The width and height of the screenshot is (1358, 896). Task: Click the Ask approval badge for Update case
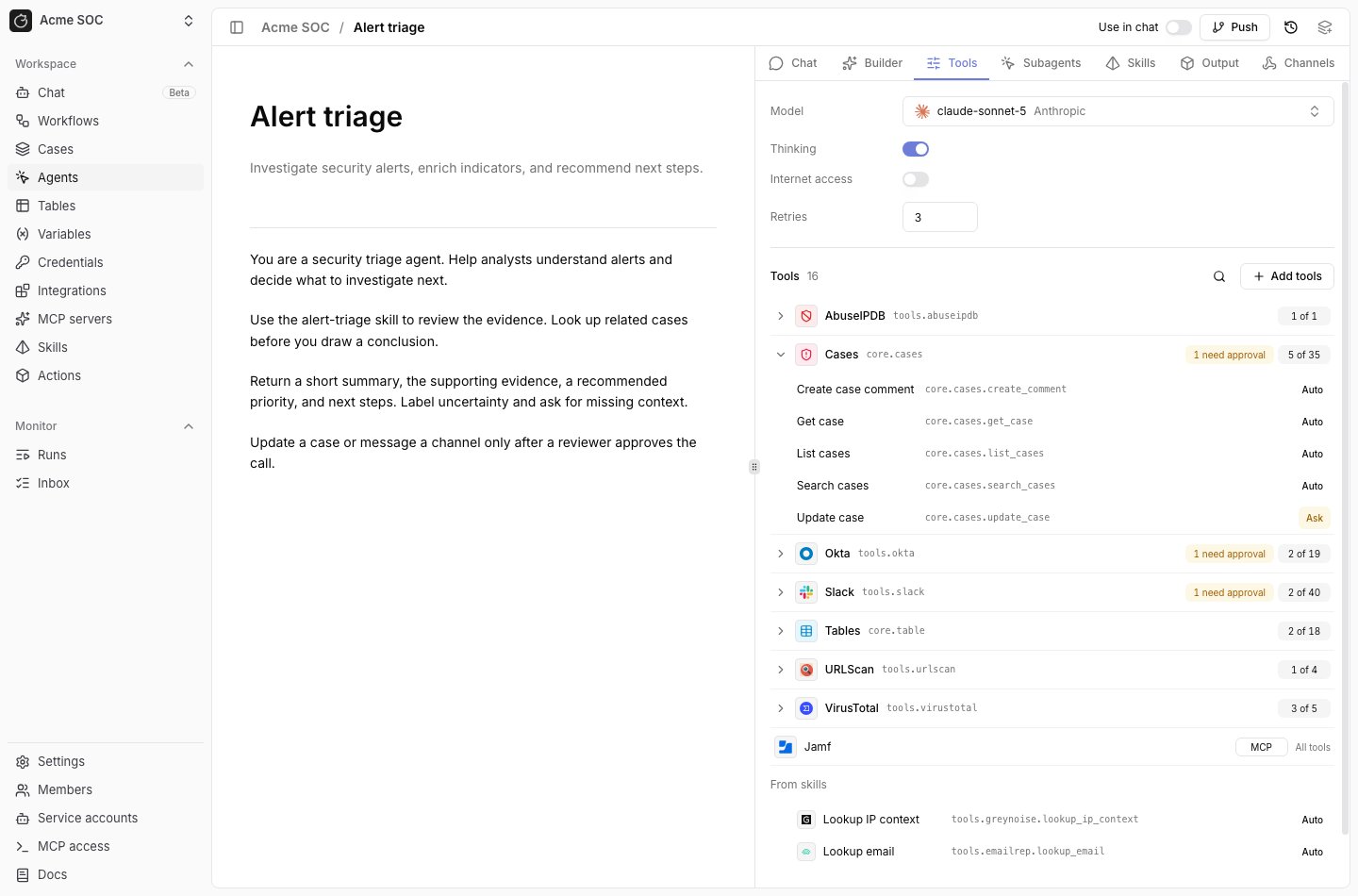click(1315, 518)
